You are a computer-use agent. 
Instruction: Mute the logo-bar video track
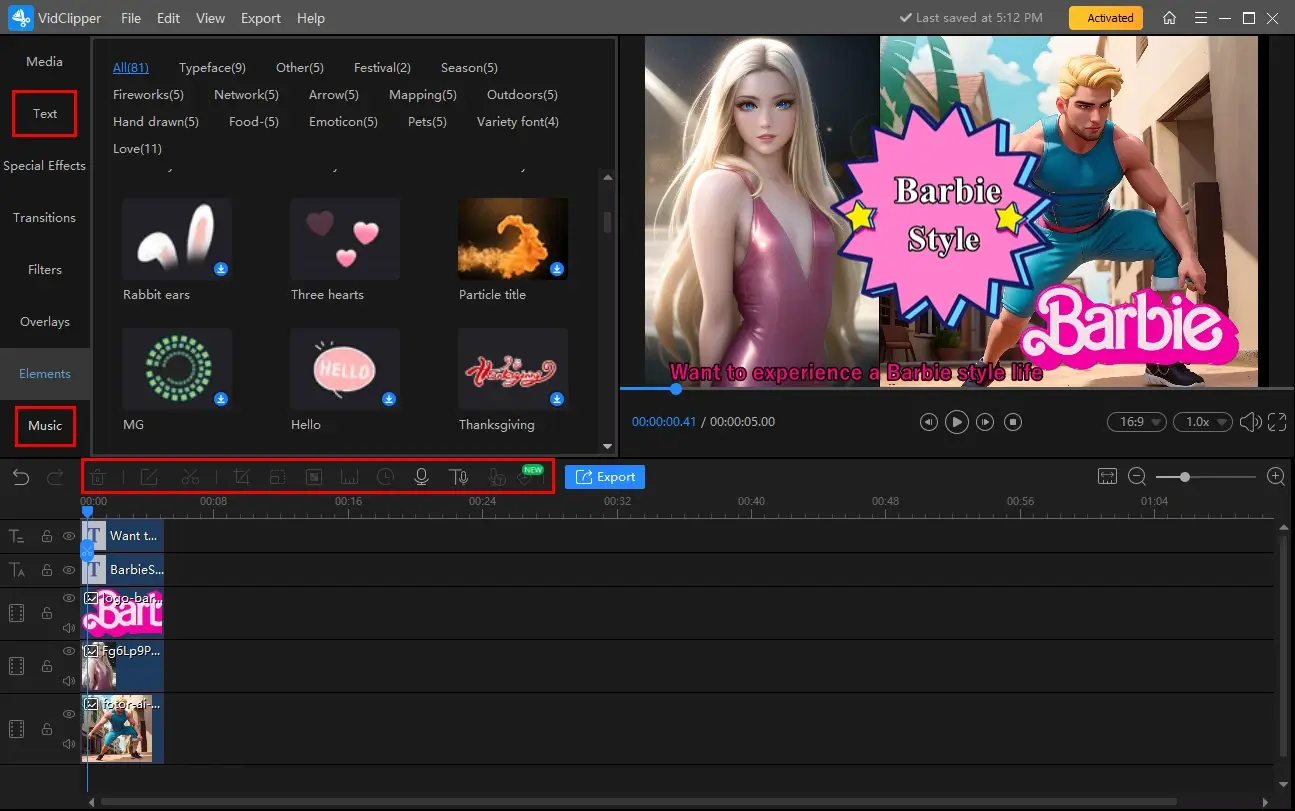69,628
